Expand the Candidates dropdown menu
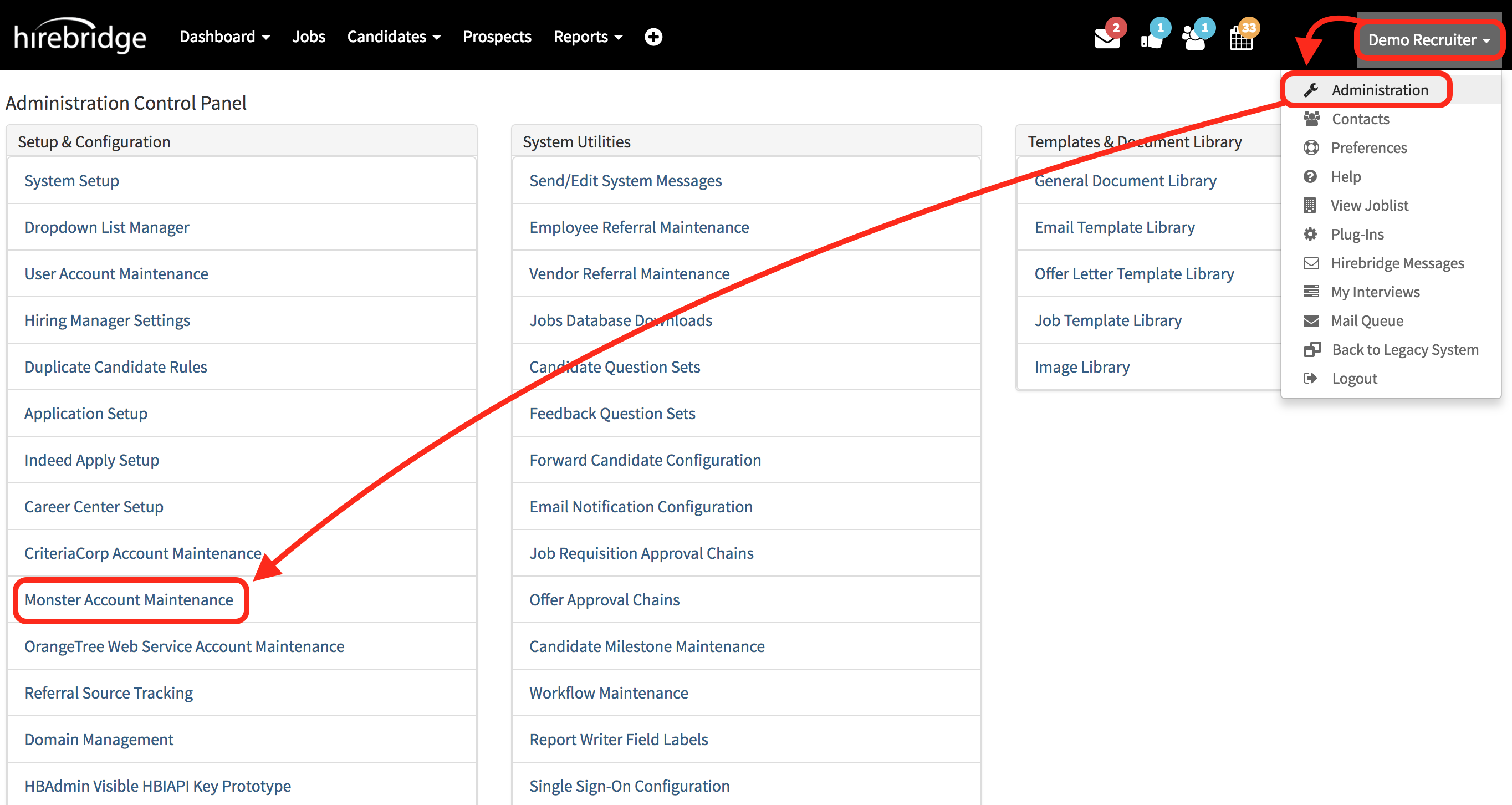This screenshot has width=1512, height=805. click(x=394, y=37)
